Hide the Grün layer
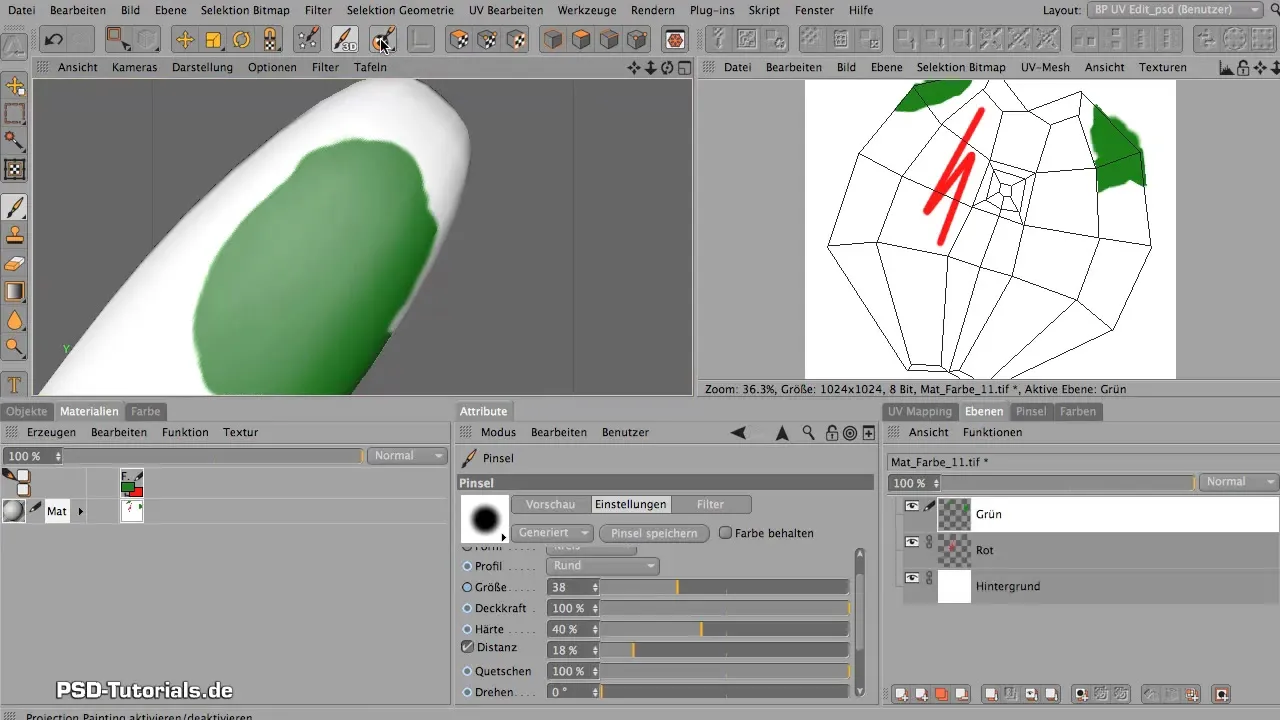The width and height of the screenshot is (1280, 720). click(x=911, y=507)
